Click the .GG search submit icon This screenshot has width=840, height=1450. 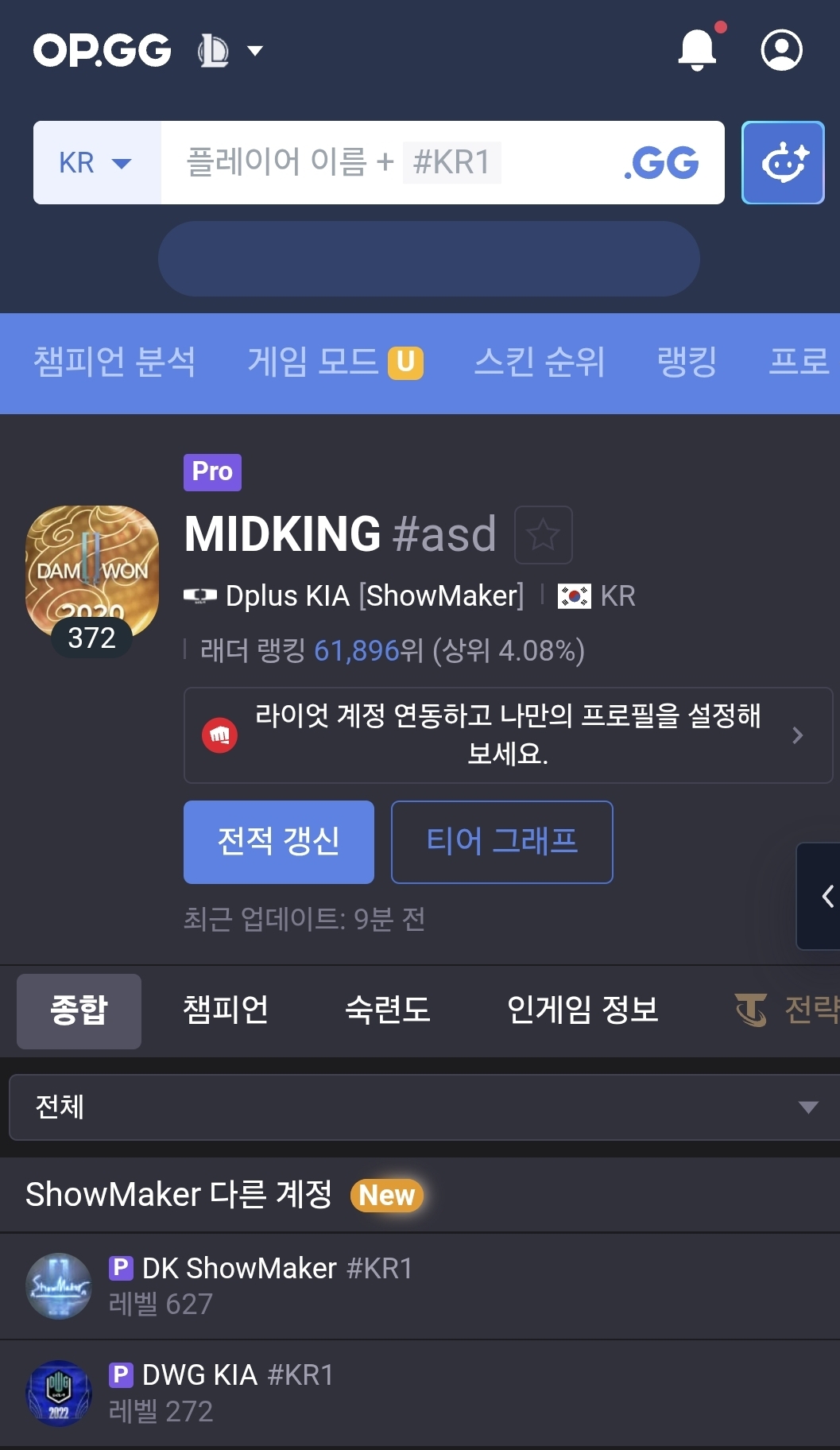[661, 163]
